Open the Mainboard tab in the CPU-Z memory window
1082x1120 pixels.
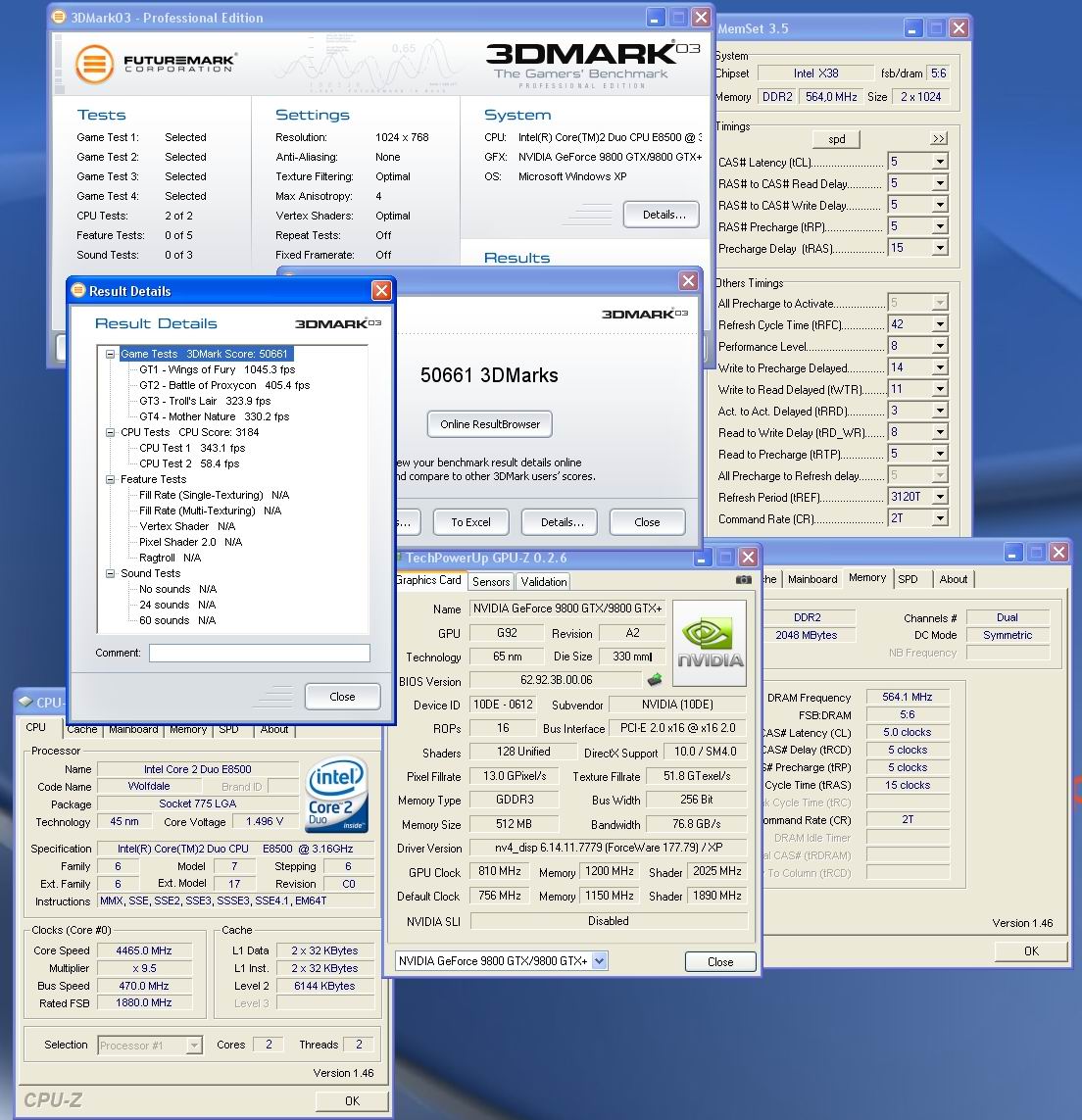pyautogui.click(x=812, y=579)
